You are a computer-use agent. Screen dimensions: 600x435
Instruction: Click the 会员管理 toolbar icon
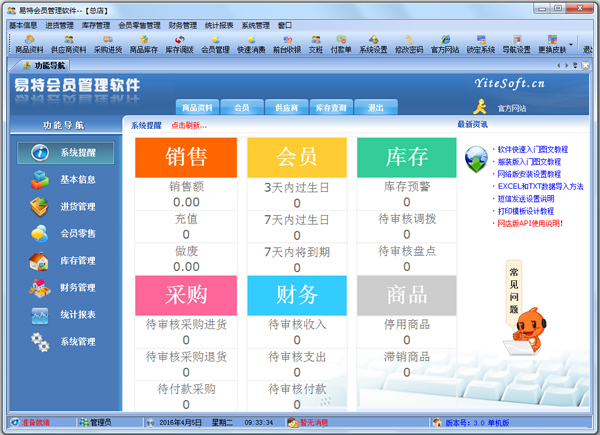point(215,44)
